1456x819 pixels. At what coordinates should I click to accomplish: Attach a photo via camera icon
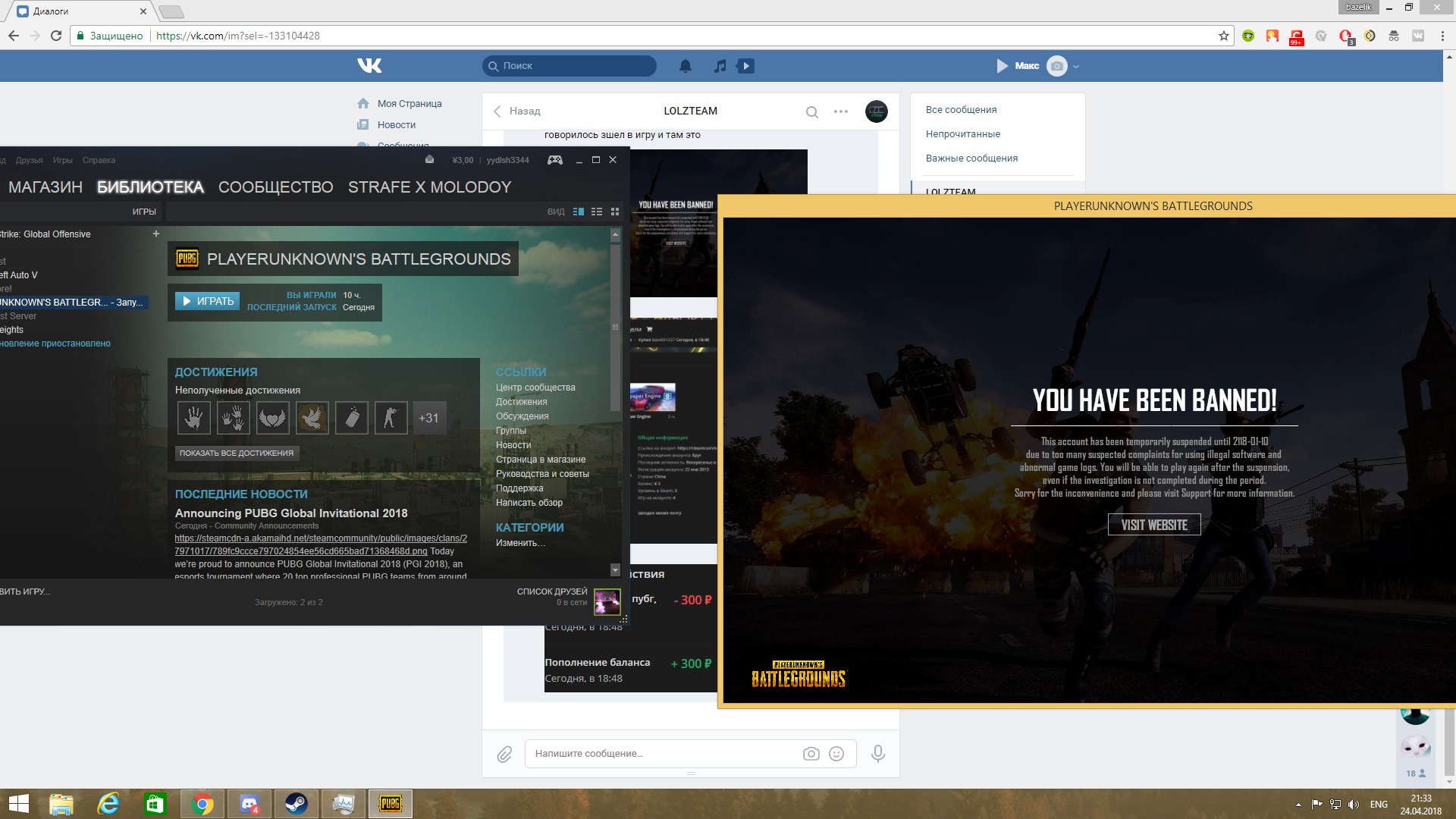point(811,754)
